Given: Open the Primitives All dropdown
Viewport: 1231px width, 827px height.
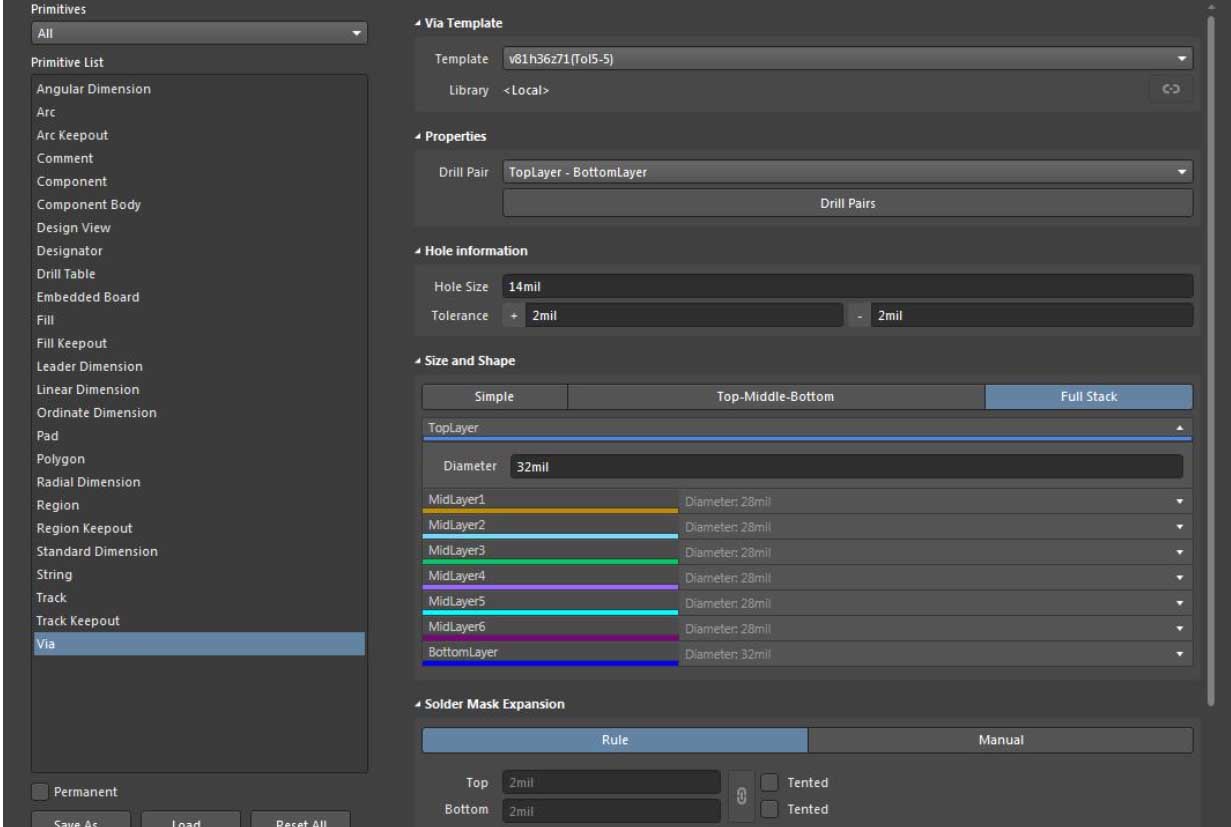Looking at the screenshot, I should click(357, 35).
